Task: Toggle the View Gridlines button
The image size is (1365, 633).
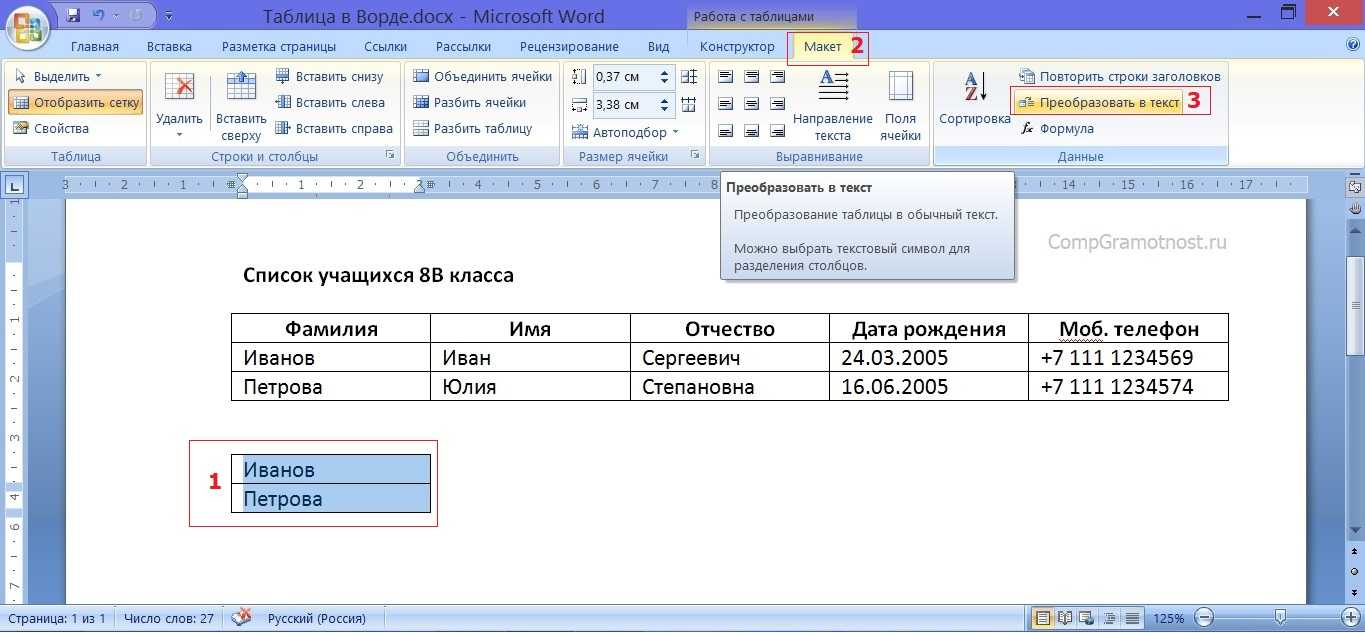Action: pos(76,102)
